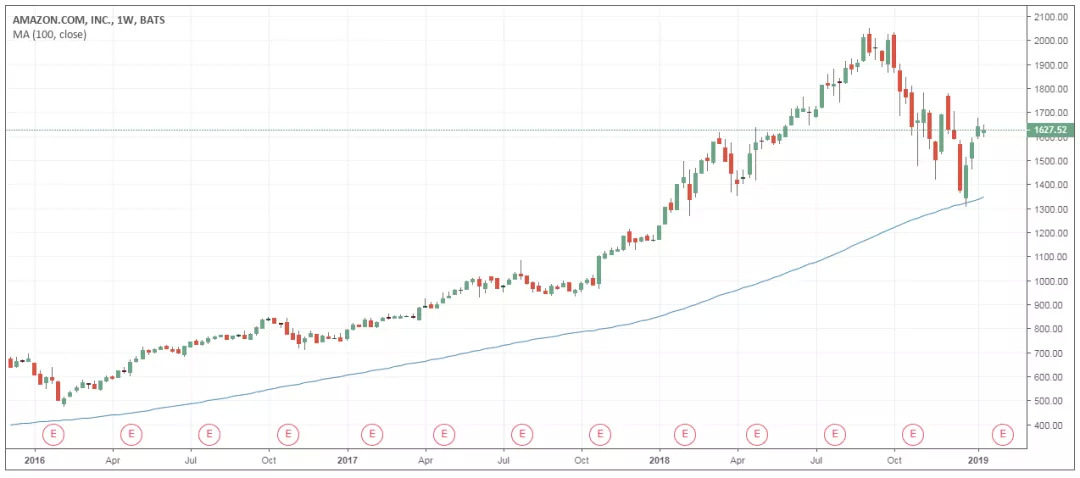Open the earnings marker after the 2019 label
1080x478 pixels.
coord(1002,434)
